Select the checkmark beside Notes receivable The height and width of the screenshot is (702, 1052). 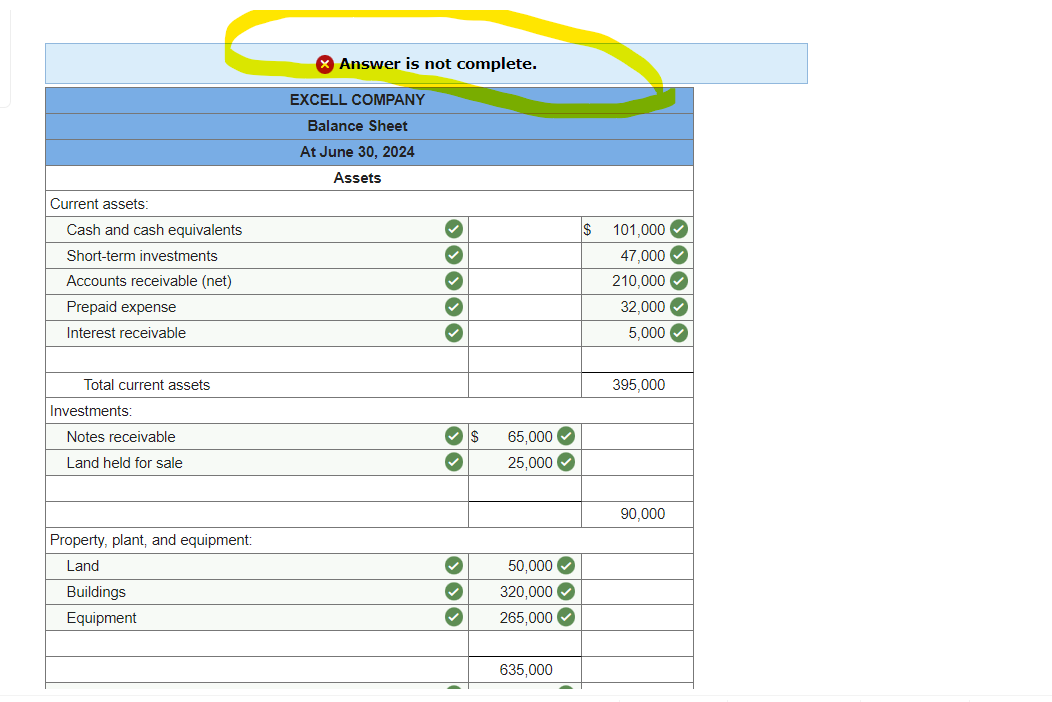click(x=453, y=437)
